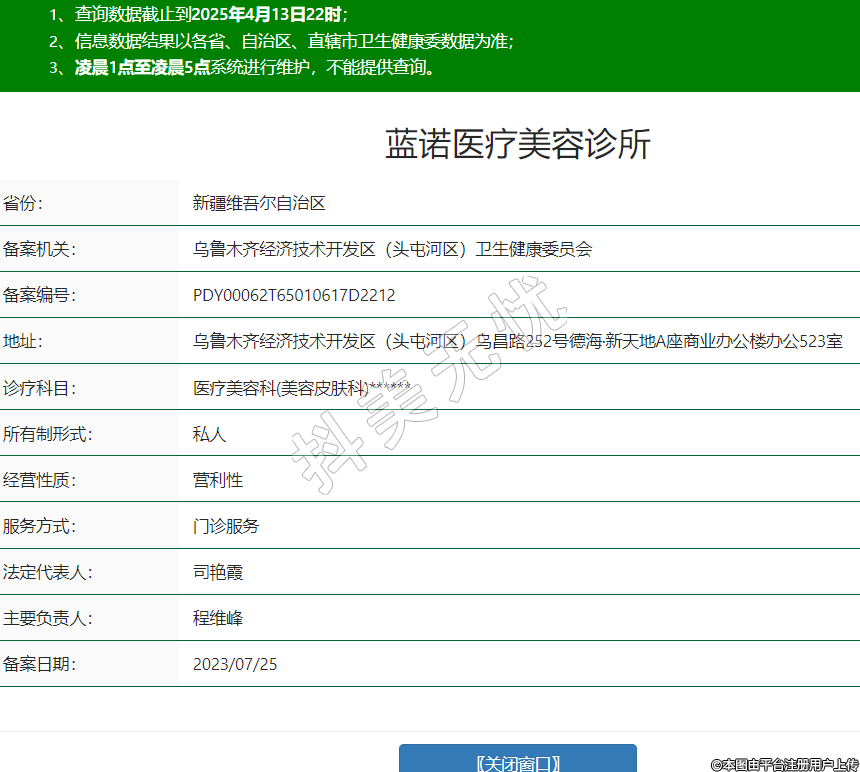Click the business nature value 营利性
The image size is (860, 772).
[x=218, y=480]
